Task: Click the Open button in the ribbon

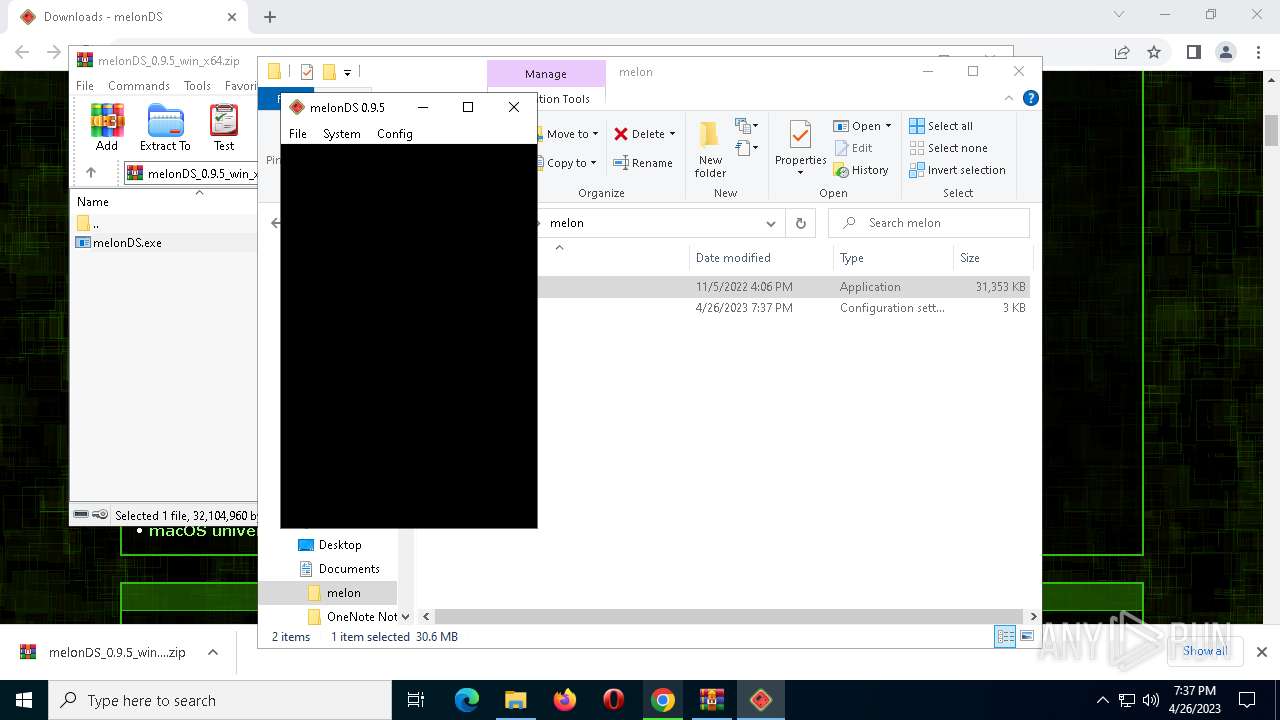Action: (857, 126)
